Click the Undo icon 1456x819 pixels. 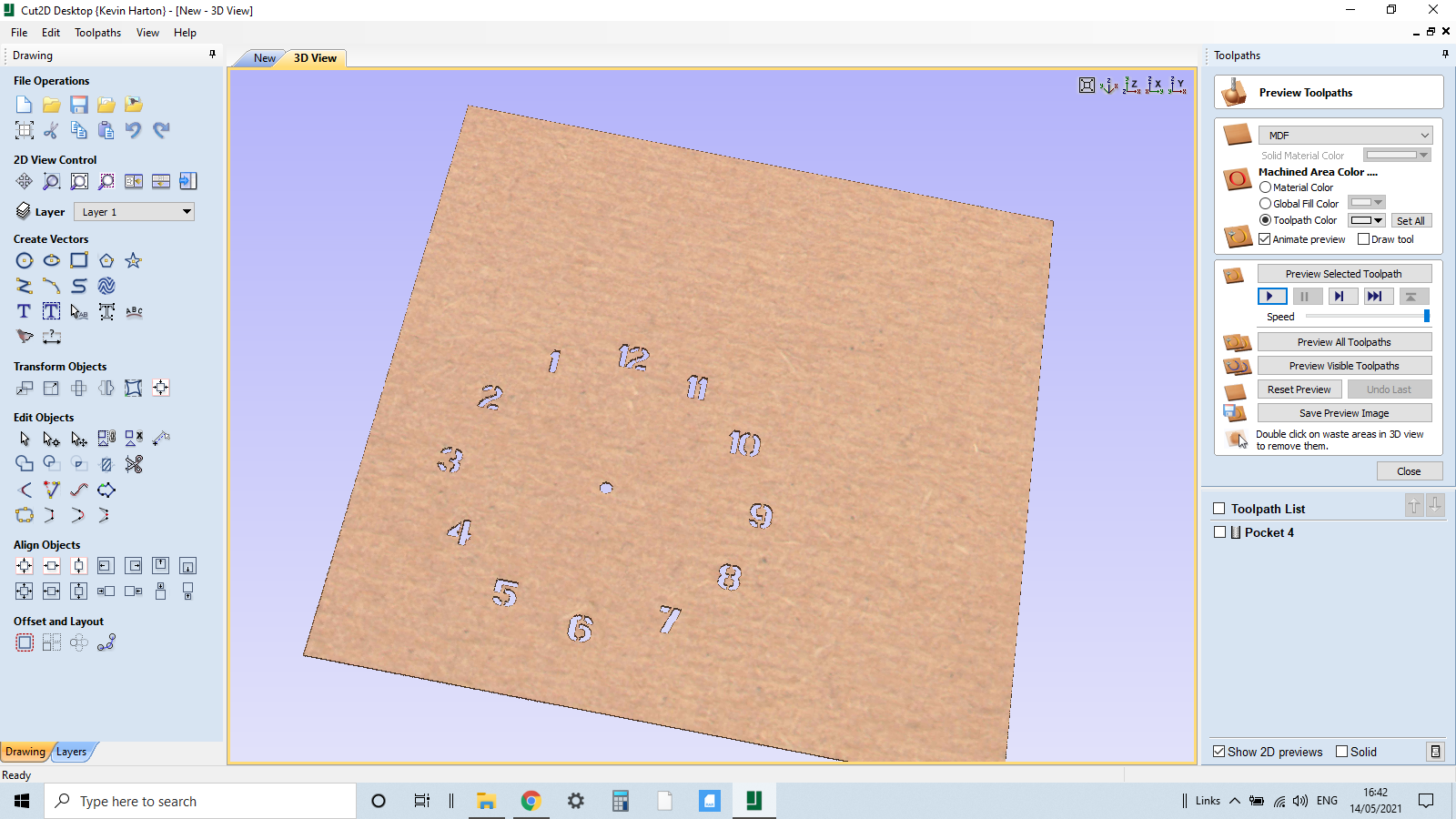[x=133, y=130]
